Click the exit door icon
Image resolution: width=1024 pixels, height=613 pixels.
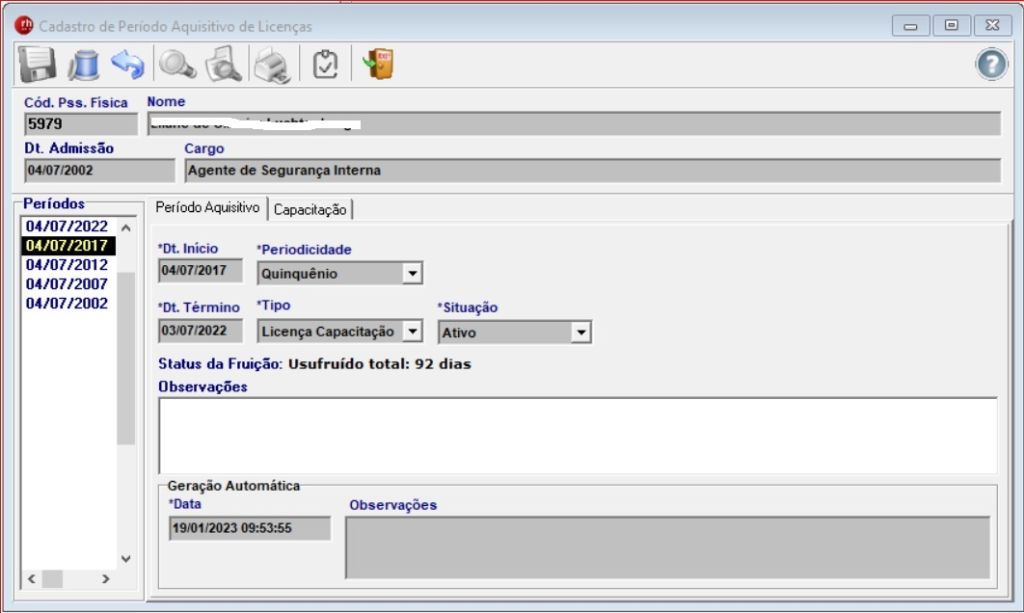coord(379,64)
